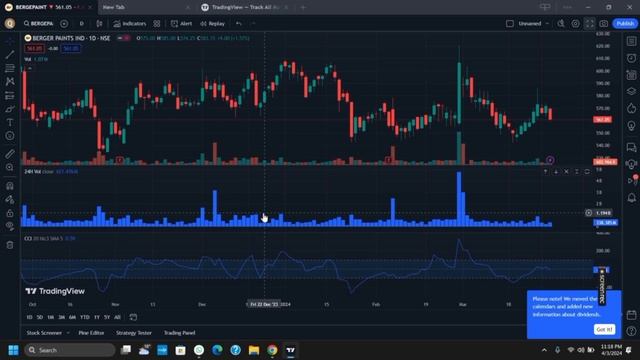Select the Fibonacci retracement tool
Screen dimensions: 640x360
[x=10, y=68]
